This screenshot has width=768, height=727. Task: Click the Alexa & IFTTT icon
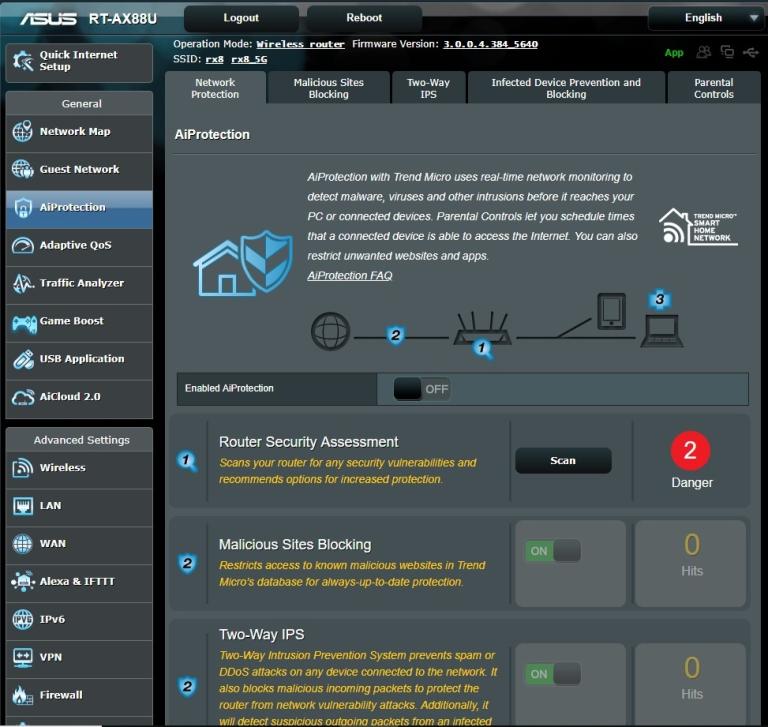point(23,582)
